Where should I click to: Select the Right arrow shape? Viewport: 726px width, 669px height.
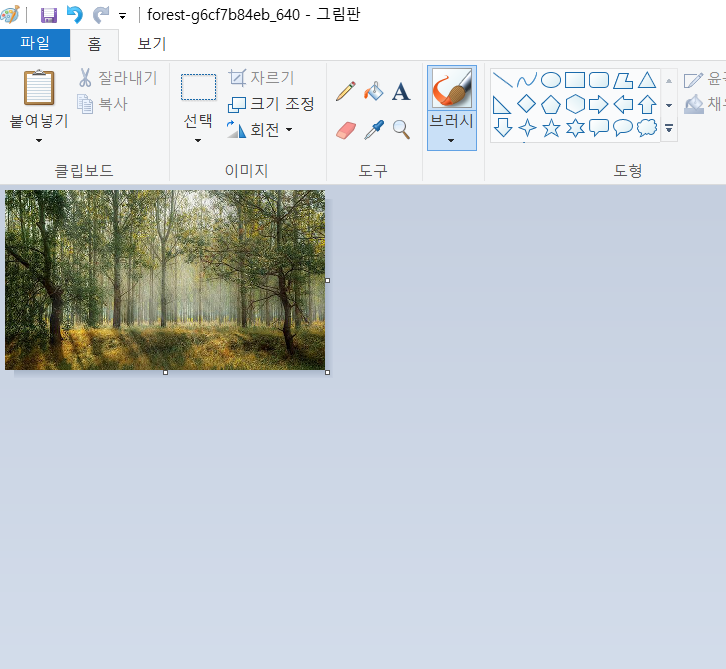click(599, 104)
